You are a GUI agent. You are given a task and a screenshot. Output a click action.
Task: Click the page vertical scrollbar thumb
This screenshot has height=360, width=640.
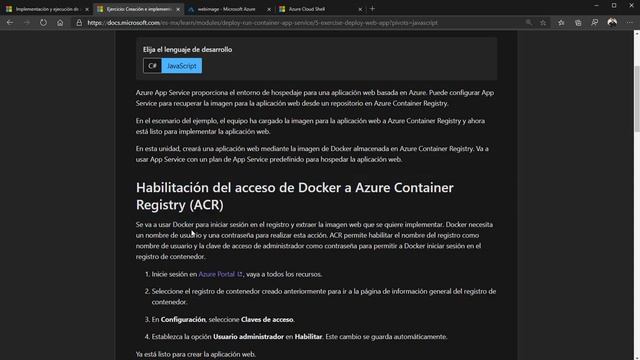click(637, 98)
